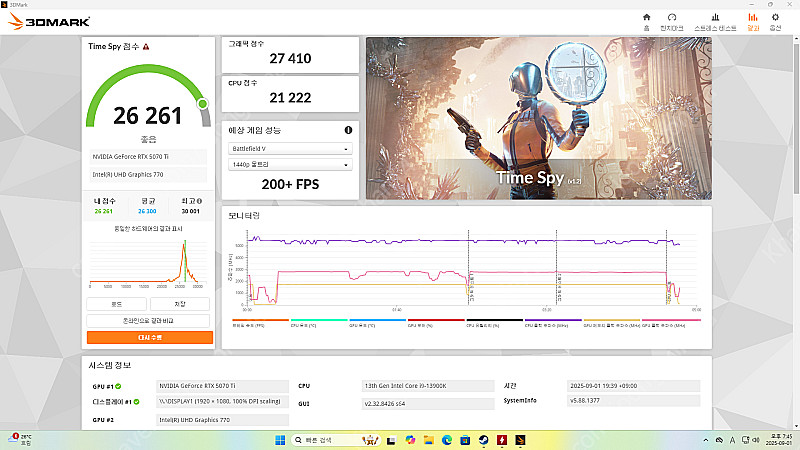This screenshot has width=800, height=450.
Task: Open the red lightning bolt app on taskbar
Action: tap(502, 440)
